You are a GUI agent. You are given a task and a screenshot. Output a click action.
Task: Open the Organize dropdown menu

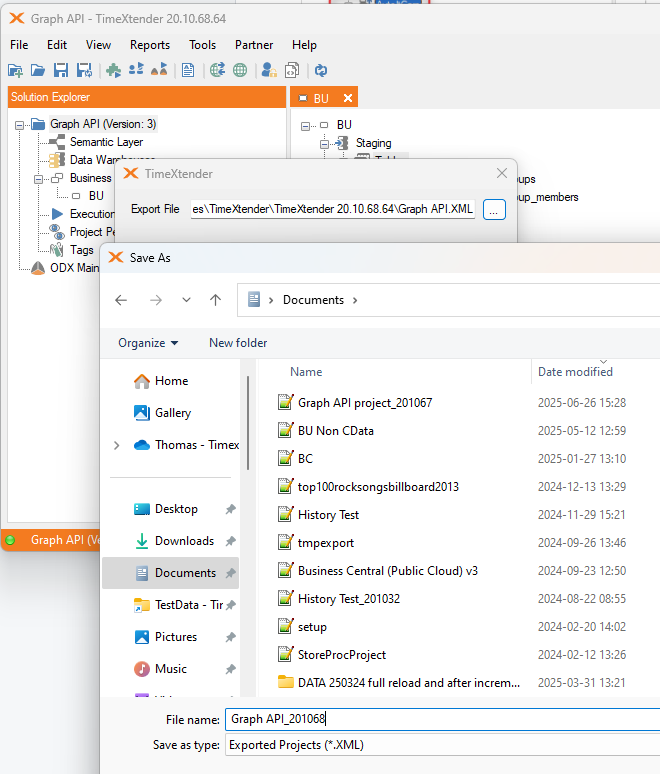point(148,343)
